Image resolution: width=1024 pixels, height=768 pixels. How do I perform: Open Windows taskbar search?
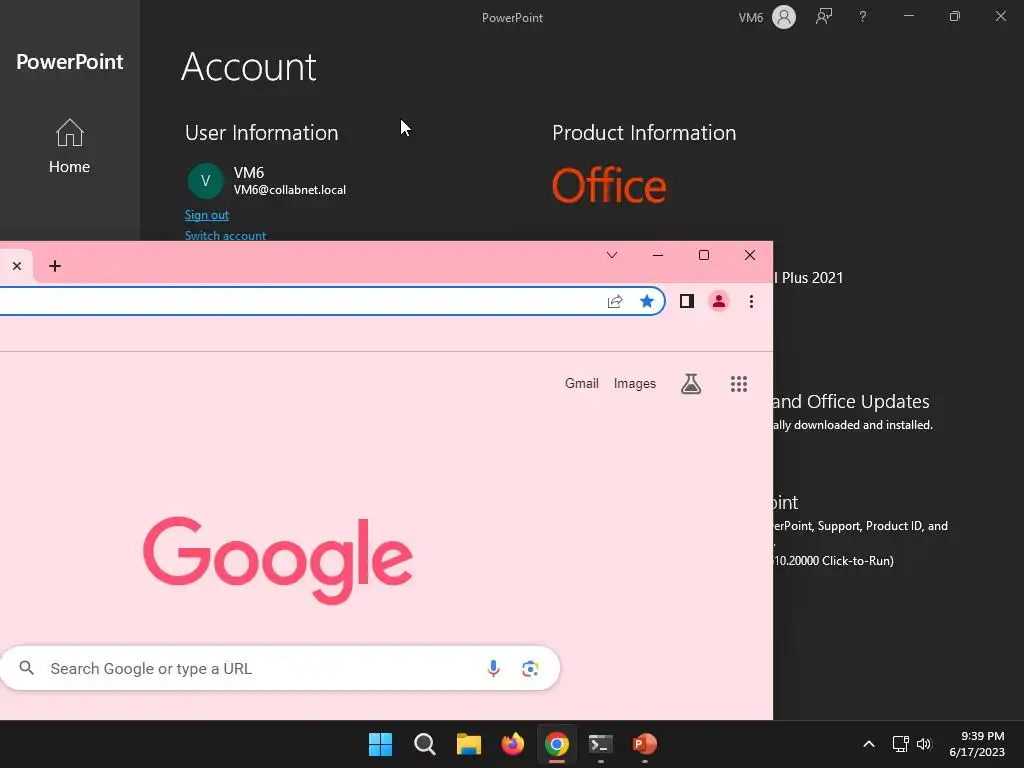(x=424, y=744)
